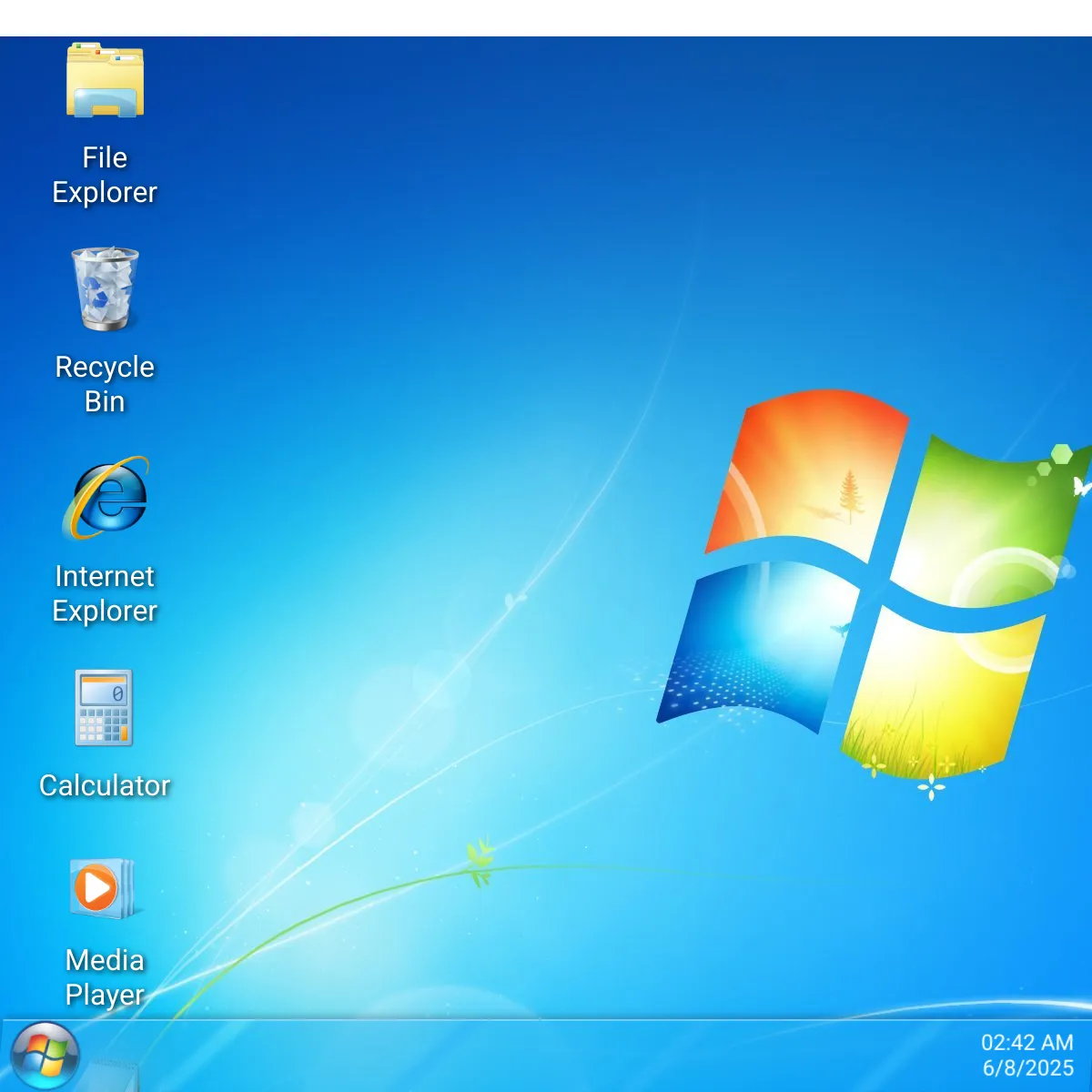
Task: Click the Media Player play symbol
Action: (96, 885)
